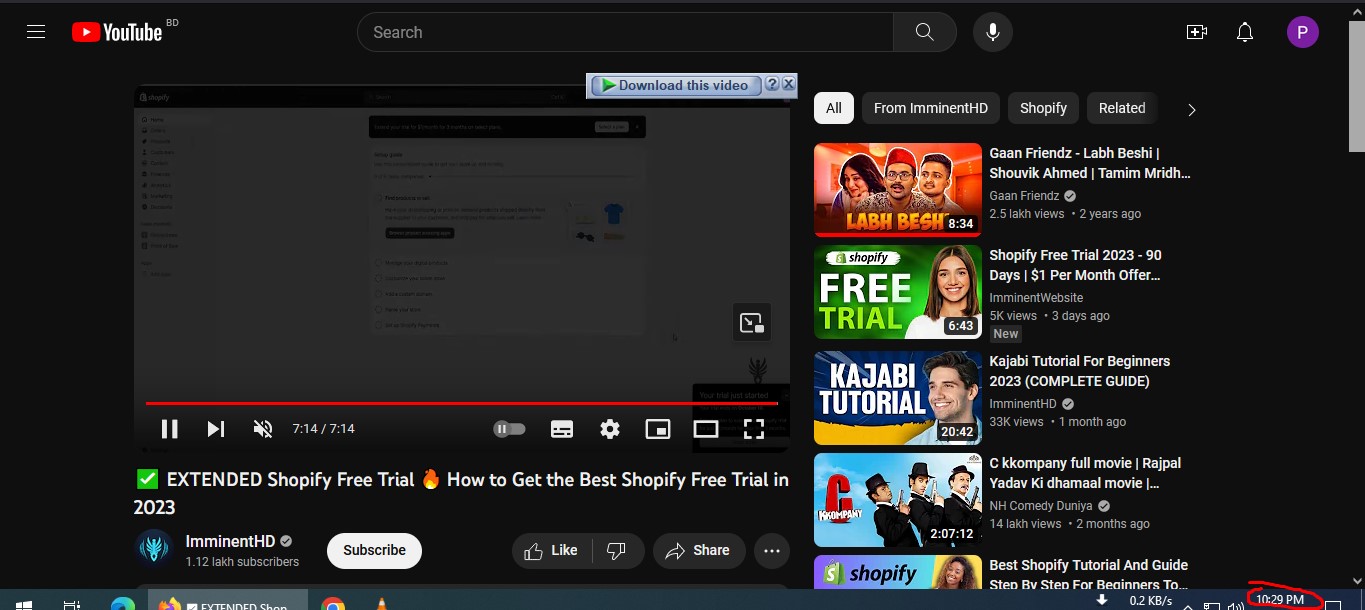This screenshot has width=1365, height=610.
Task: Open the account avatar menu
Action: [x=1303, y=32]
